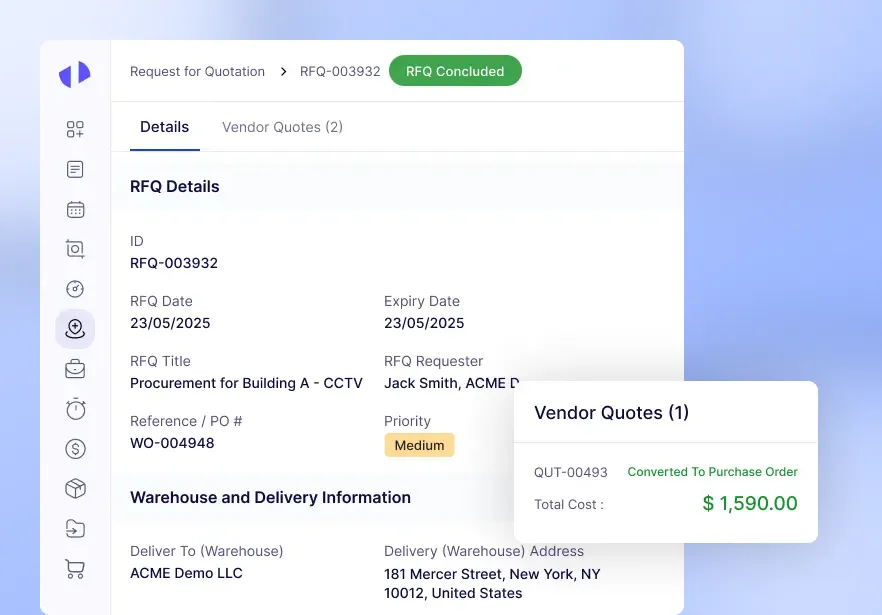
Task: Open the asset scan sidebar icon
Action: click(75, 249)
